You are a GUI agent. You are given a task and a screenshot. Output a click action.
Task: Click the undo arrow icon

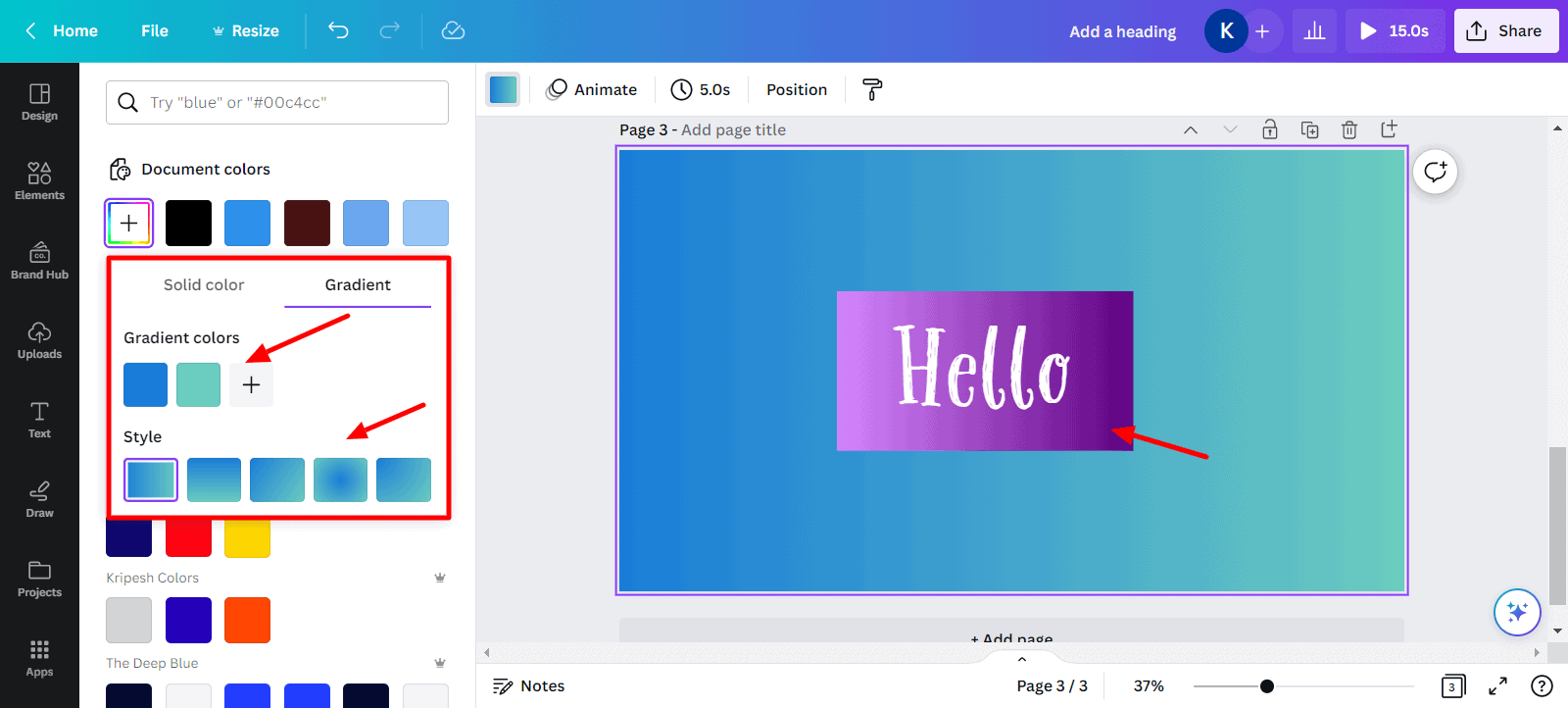338,30
